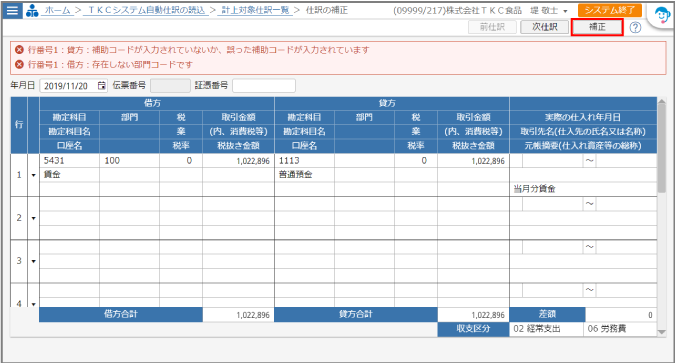675x363 pixels.
Task: Click the table vertical scrollbar thumb
Action: point(662,149)
